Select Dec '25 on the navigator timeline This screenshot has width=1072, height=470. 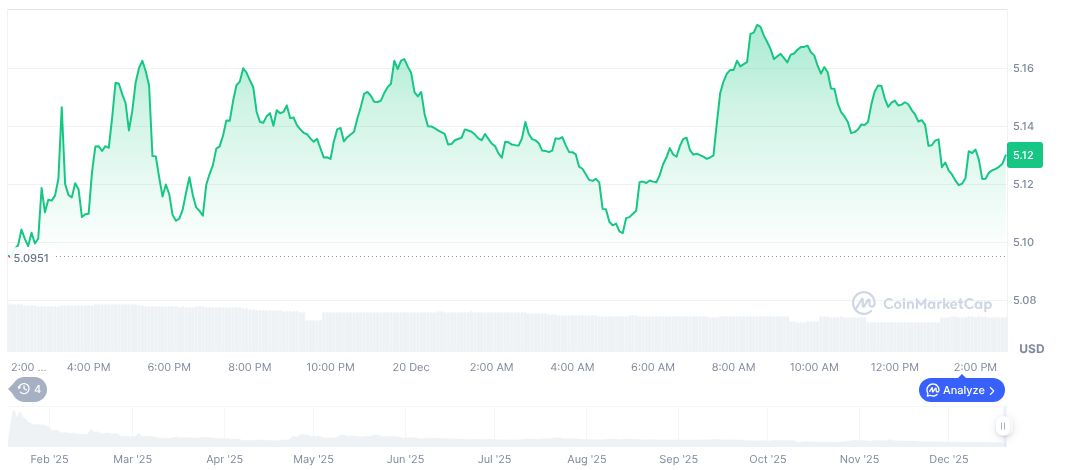pyautogui.click(x=948, y=460)
